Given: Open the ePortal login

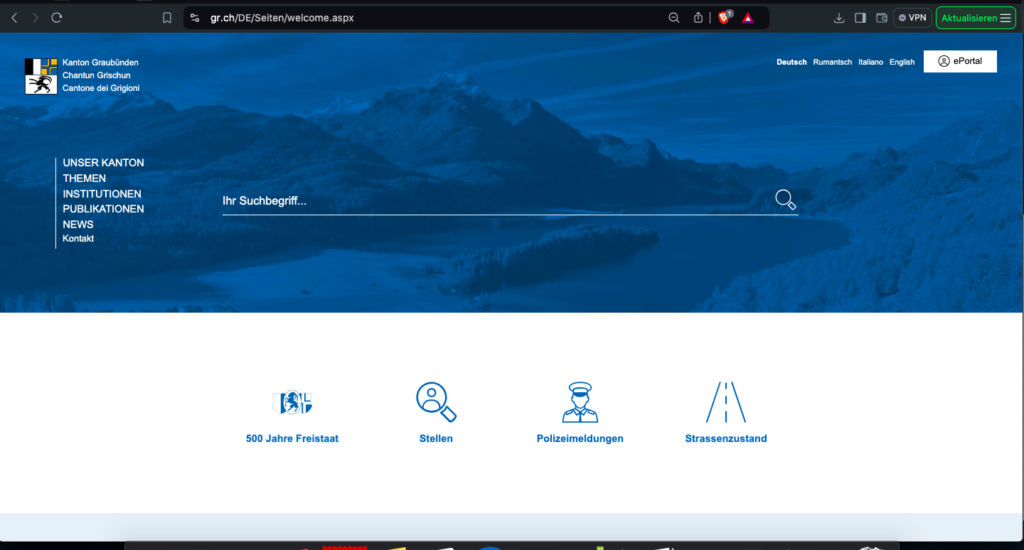Looking at the screenshot, I should [960, 61].
